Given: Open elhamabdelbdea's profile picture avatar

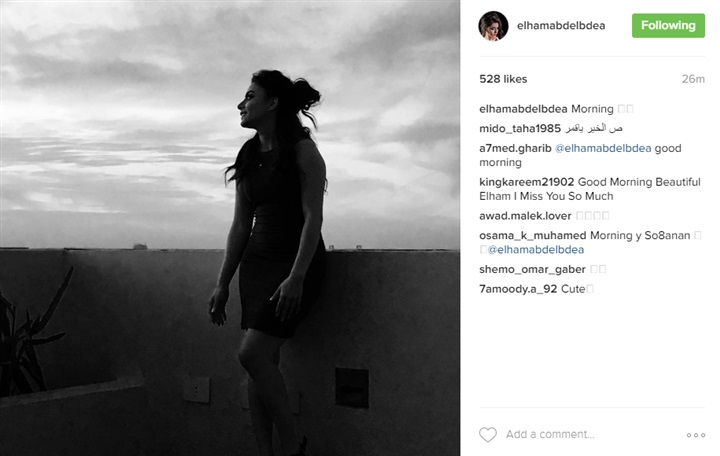Looking at the screenshot, I should tap(493, 26).
